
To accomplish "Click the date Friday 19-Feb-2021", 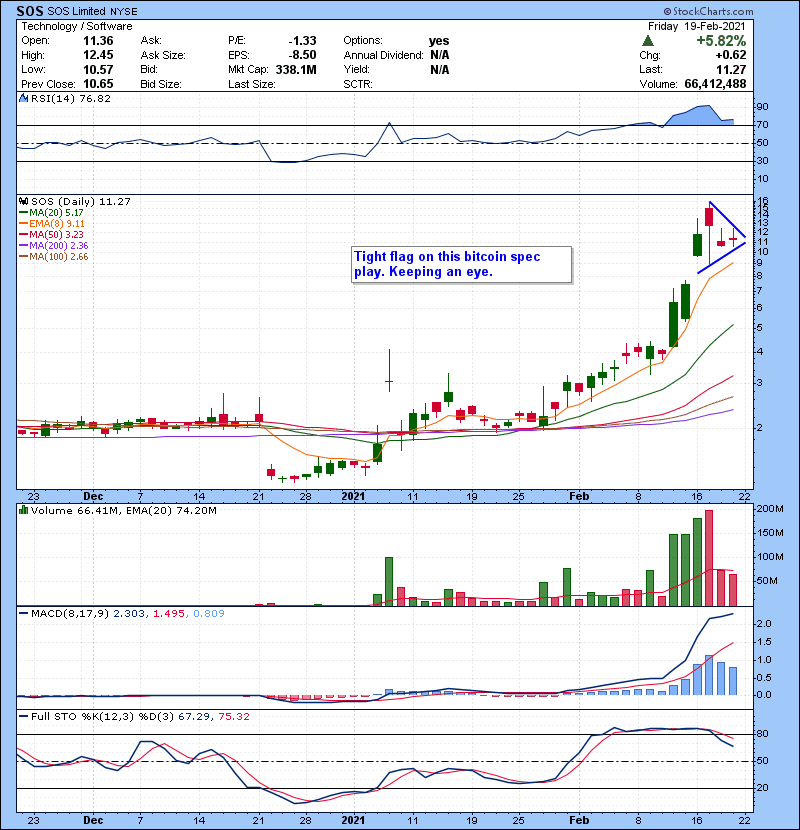I will tap(696, 26).
